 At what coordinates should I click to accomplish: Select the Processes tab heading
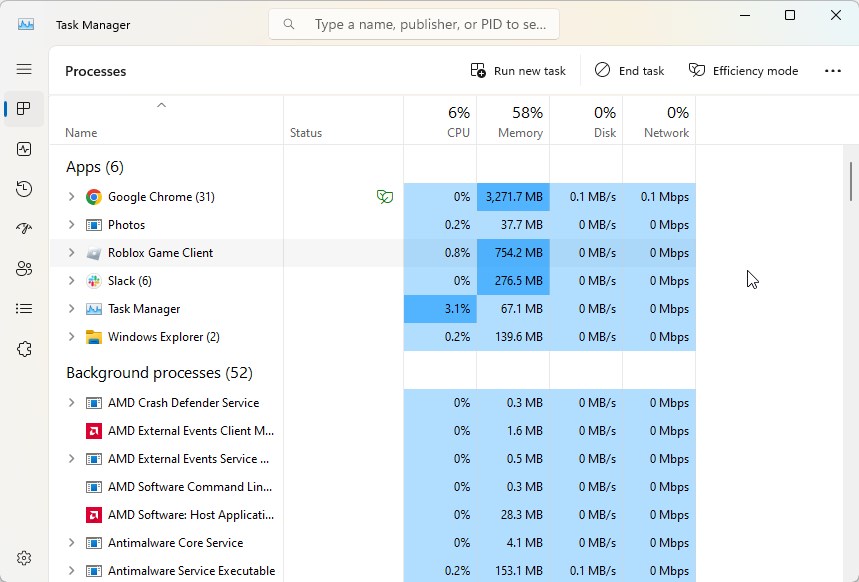[95, 71]
